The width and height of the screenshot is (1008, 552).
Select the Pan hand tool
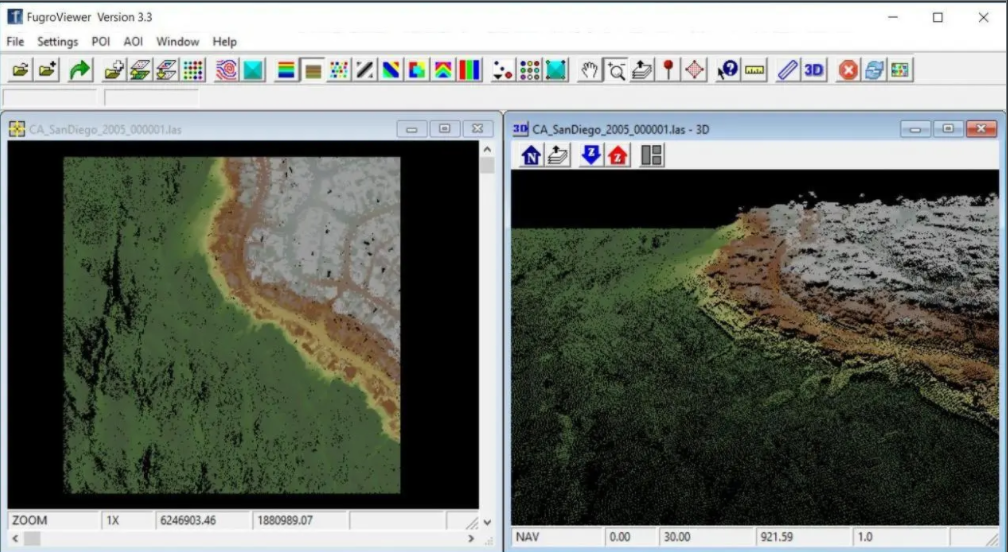590,70
